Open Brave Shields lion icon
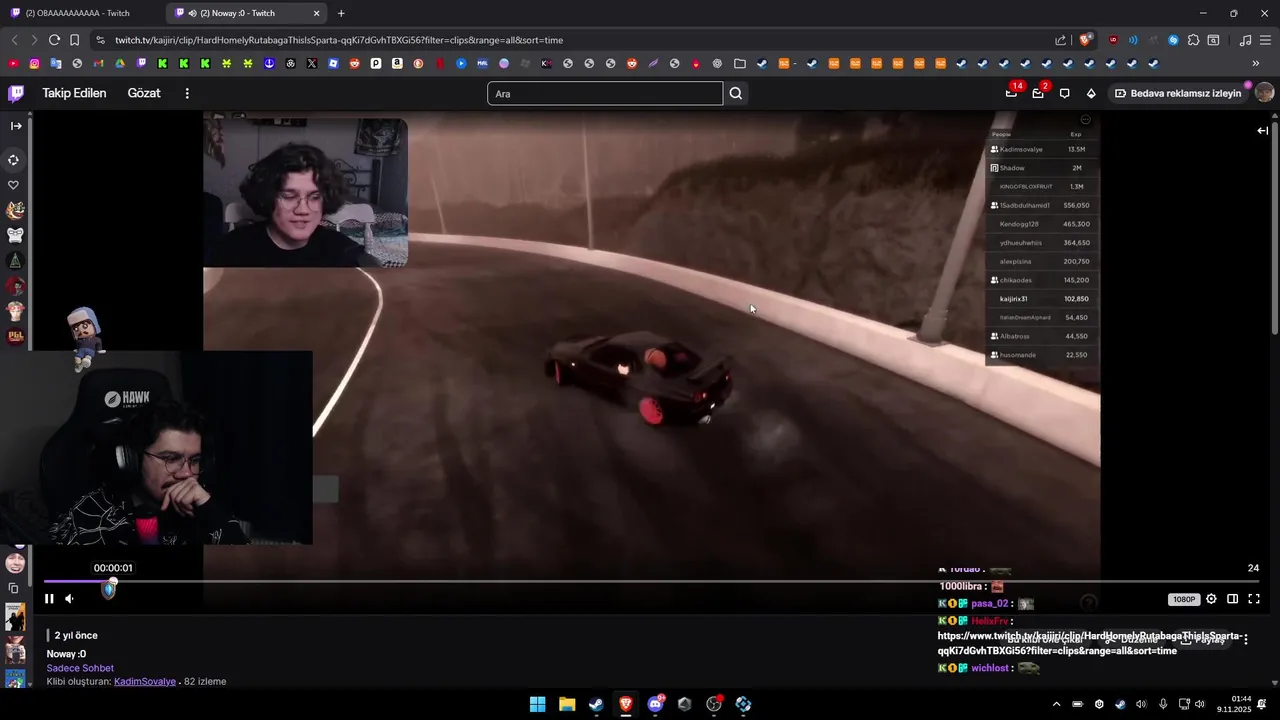The height and width of the screenshot is (720, 1280). pos(1085,40)
